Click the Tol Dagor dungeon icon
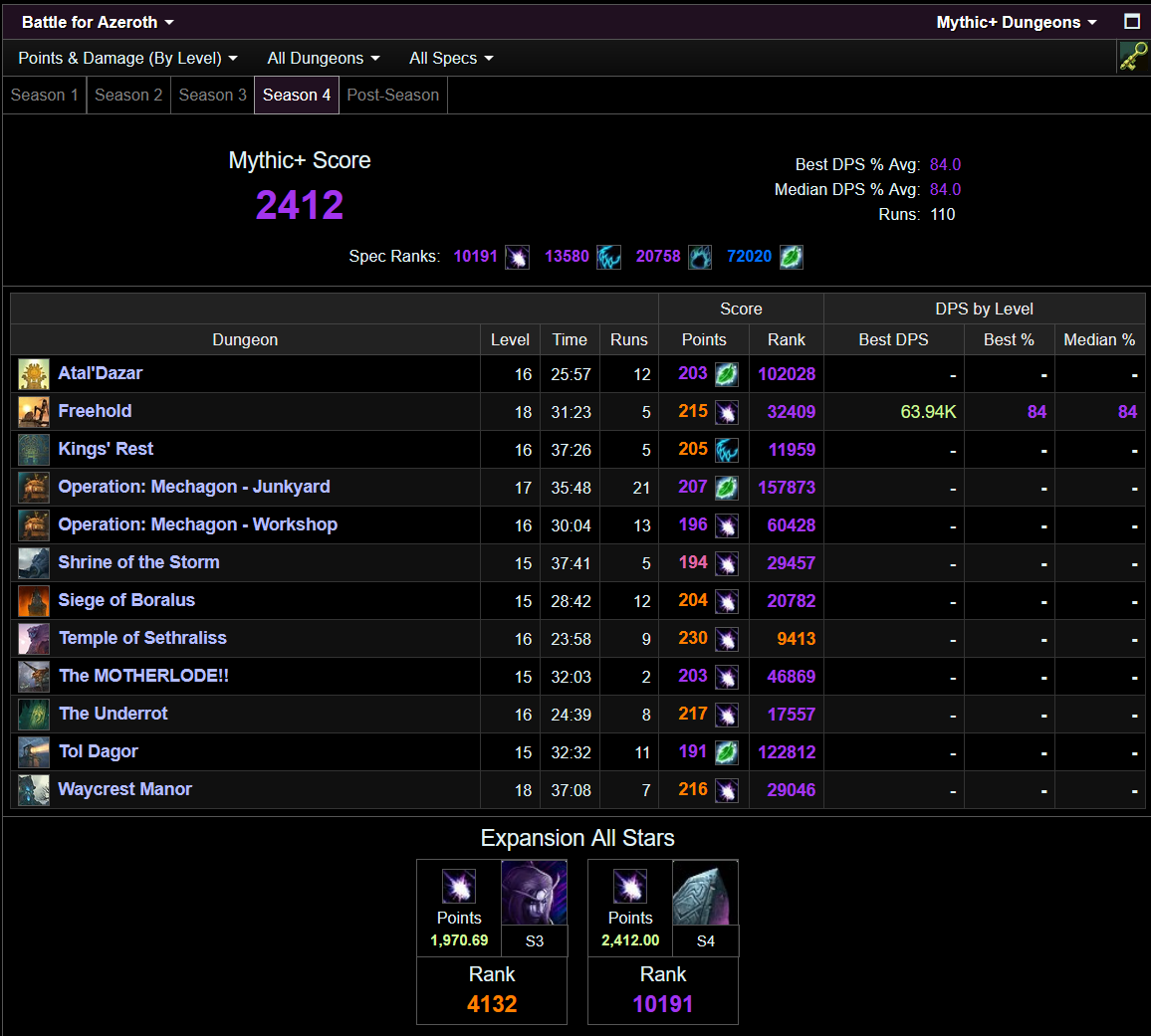The width and height of the screenshot is (1151, 1036). (34, 752)
